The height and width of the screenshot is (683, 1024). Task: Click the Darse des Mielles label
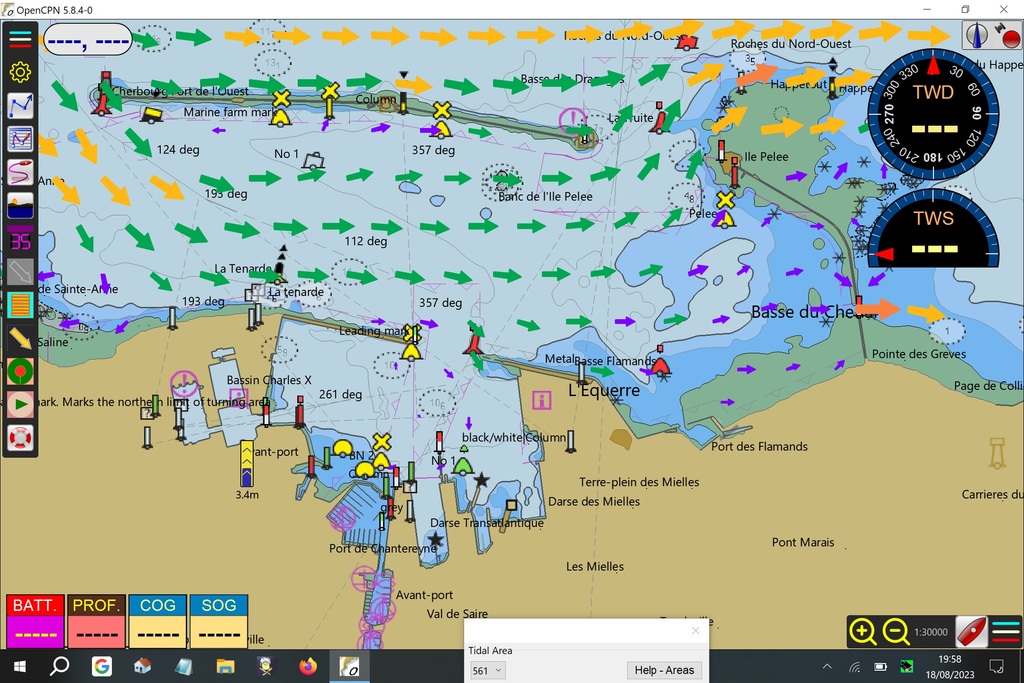[x=594, y=501]
